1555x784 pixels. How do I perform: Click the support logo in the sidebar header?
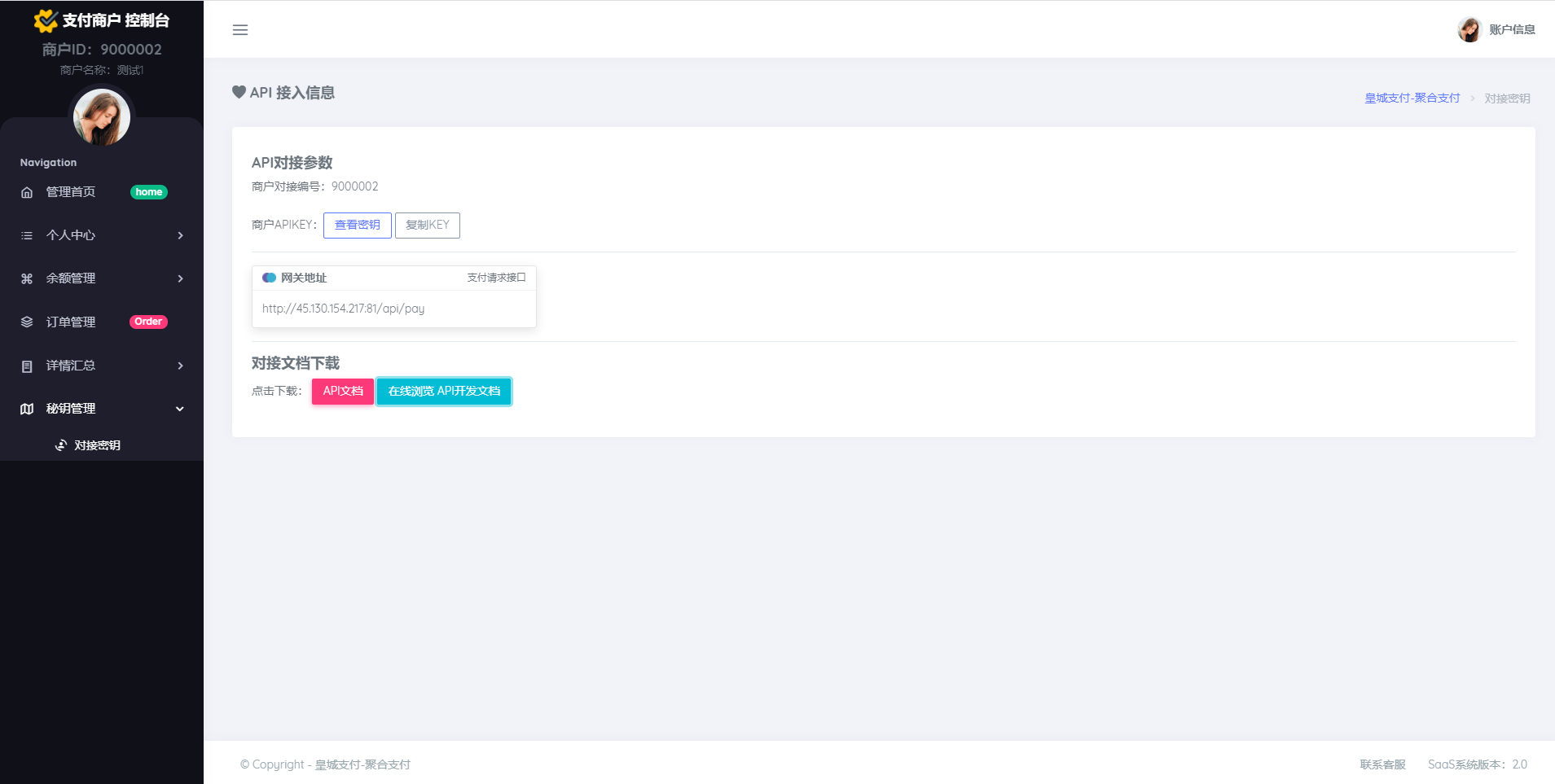click(x=46, y=20)
